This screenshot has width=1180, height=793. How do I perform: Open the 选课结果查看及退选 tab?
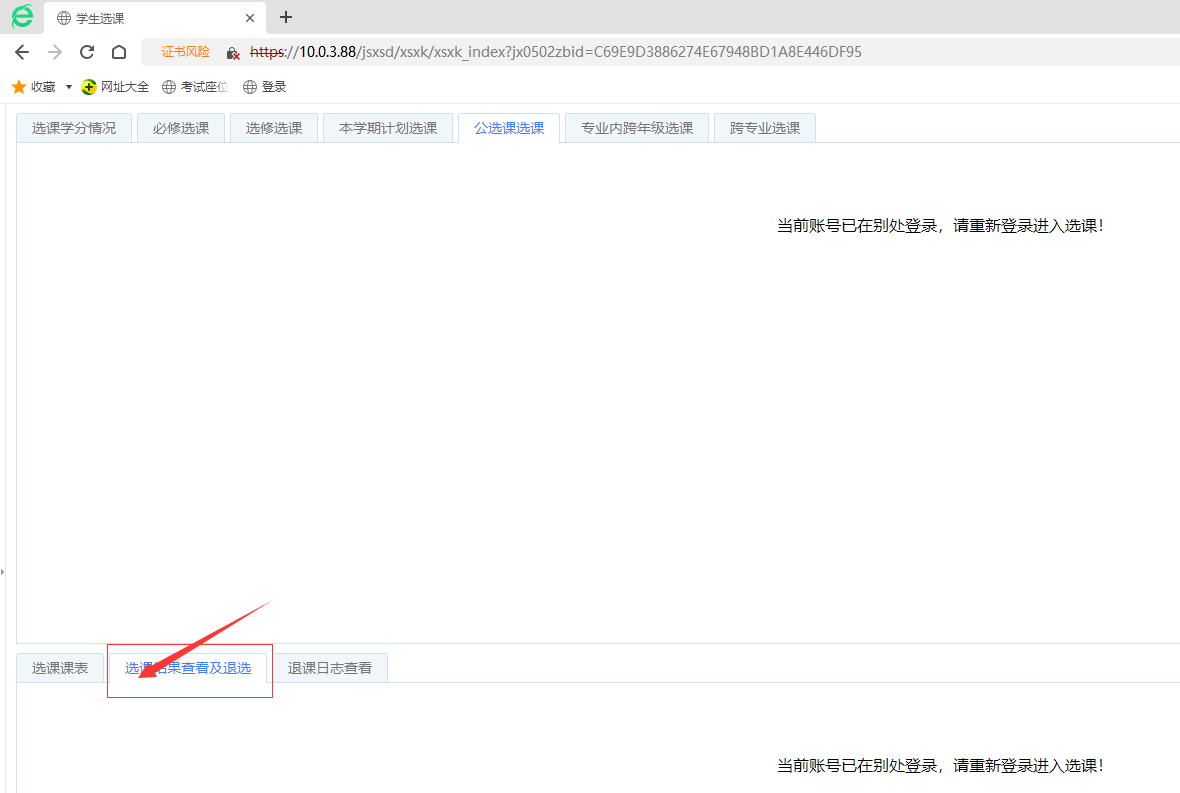188,668
